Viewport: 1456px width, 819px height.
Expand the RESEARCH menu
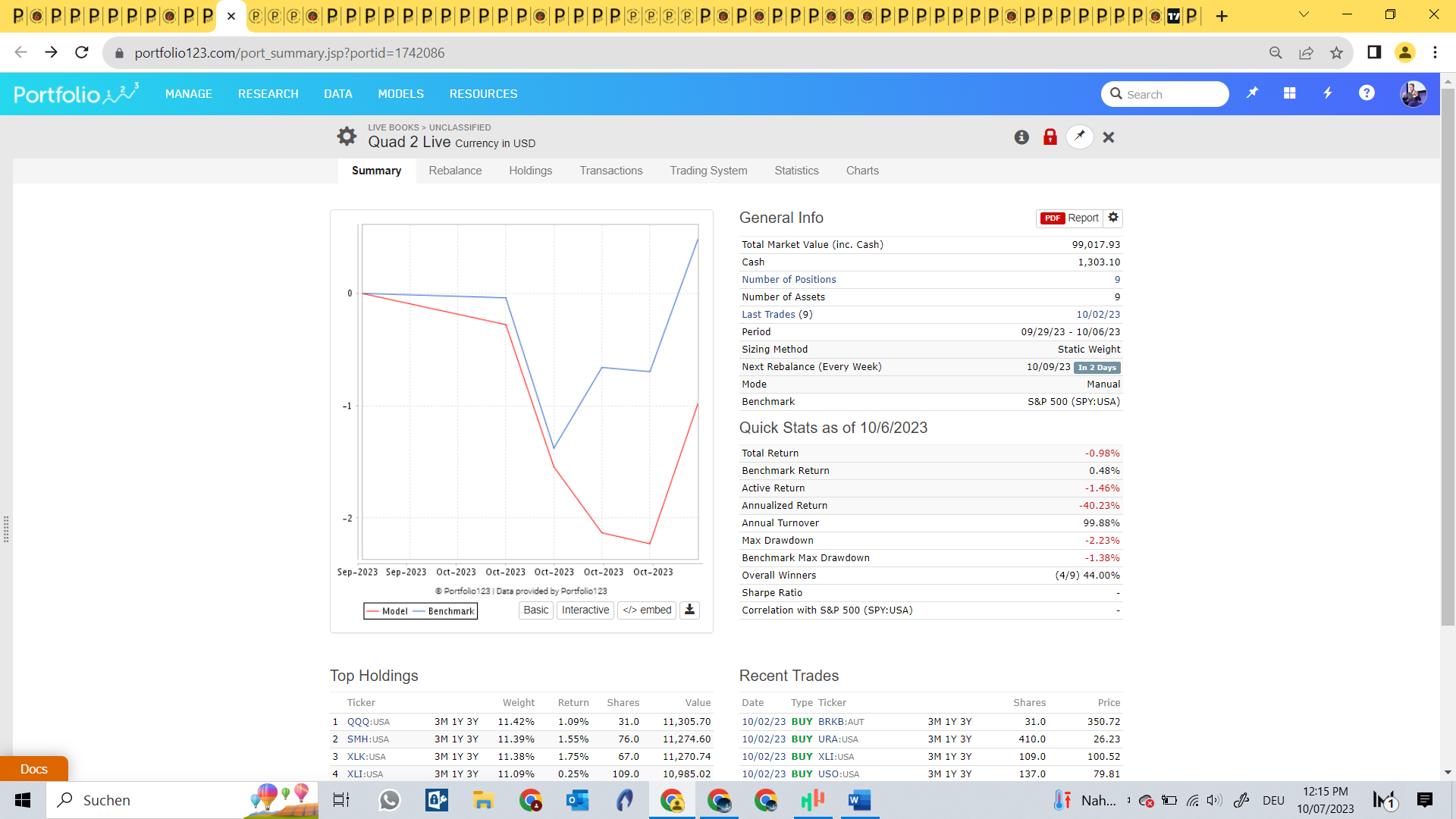(x=268, y=94)
